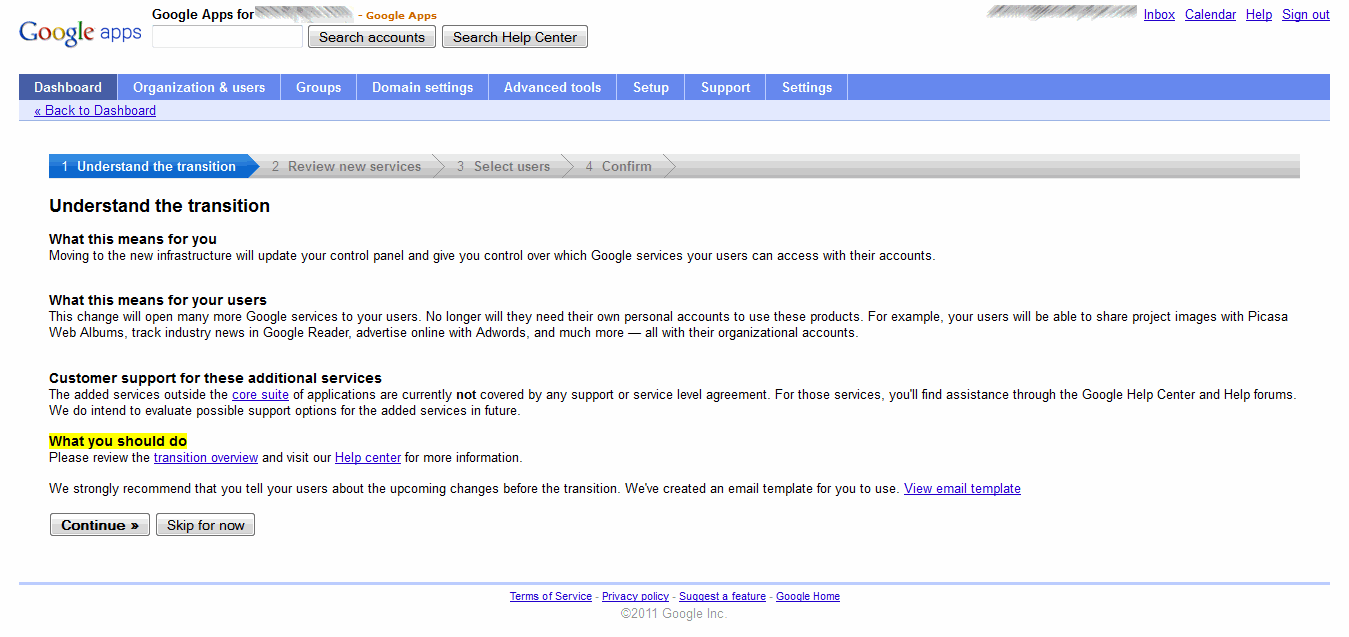This screenshot has width=1349, height=637.
Task: Open the core suite link
Action: pyautogui.click(x=260, y=395)
